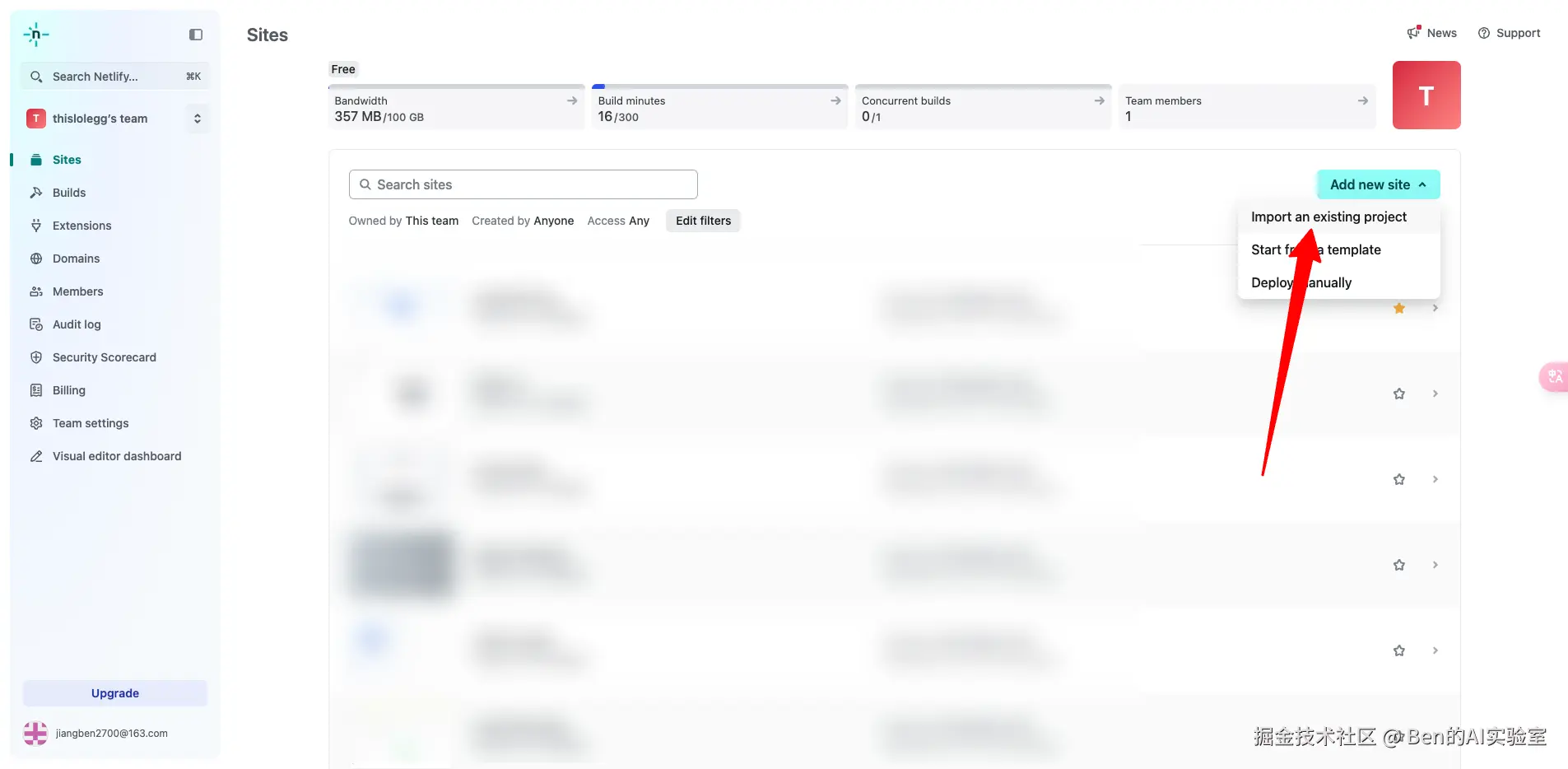Screen dimensions: 1568x769
Task: Open the third site's chevron arrow
Action: [1435, 479]
